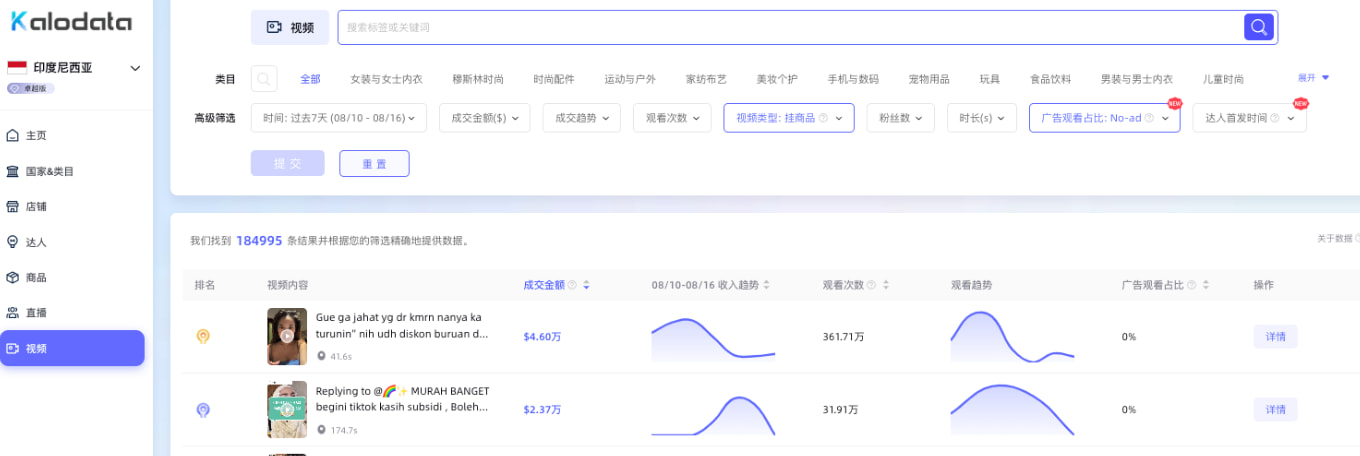Click the 达人 creator icon
The height and width of the screenshot is (456, 1360).
(x=13, y=242)
